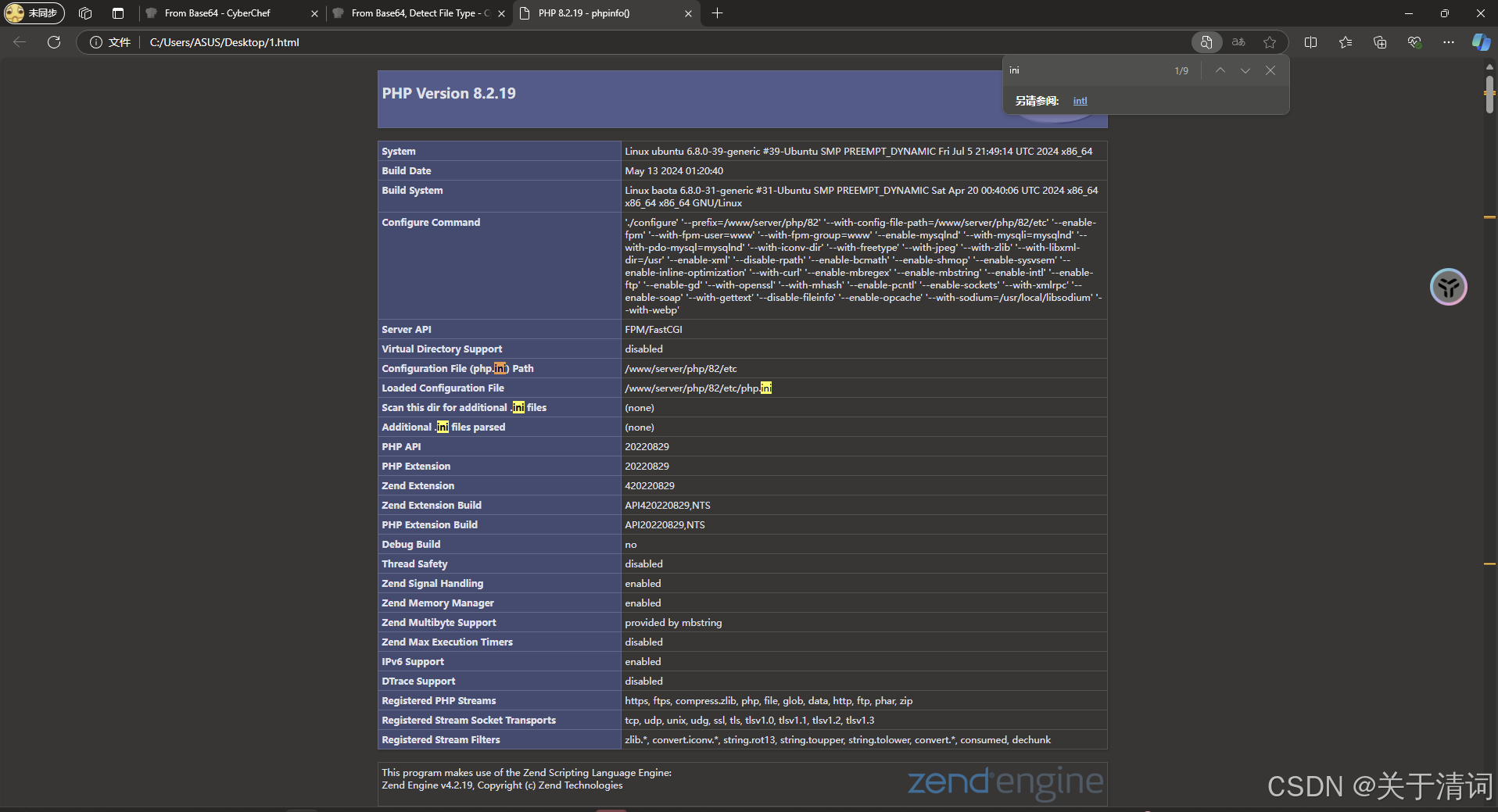Viewport: 1498px width, 812px height.
Task: Open the find-on-page toolbar icon
Action: [1206, 42]
